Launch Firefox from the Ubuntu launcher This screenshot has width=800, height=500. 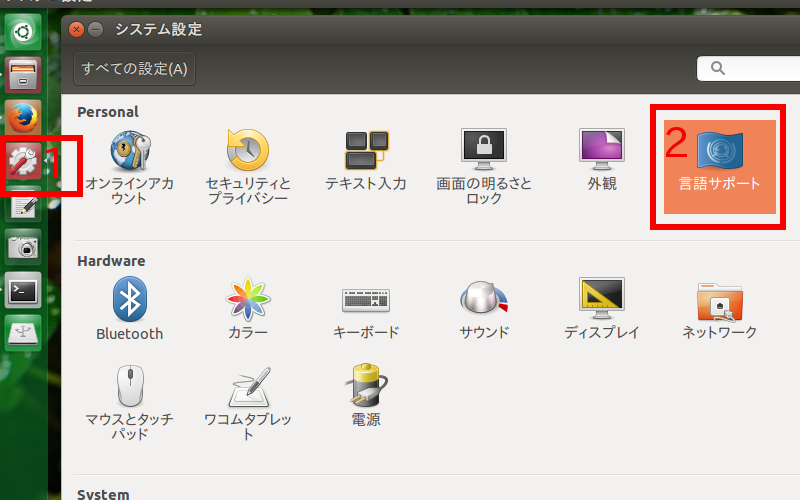23,116
